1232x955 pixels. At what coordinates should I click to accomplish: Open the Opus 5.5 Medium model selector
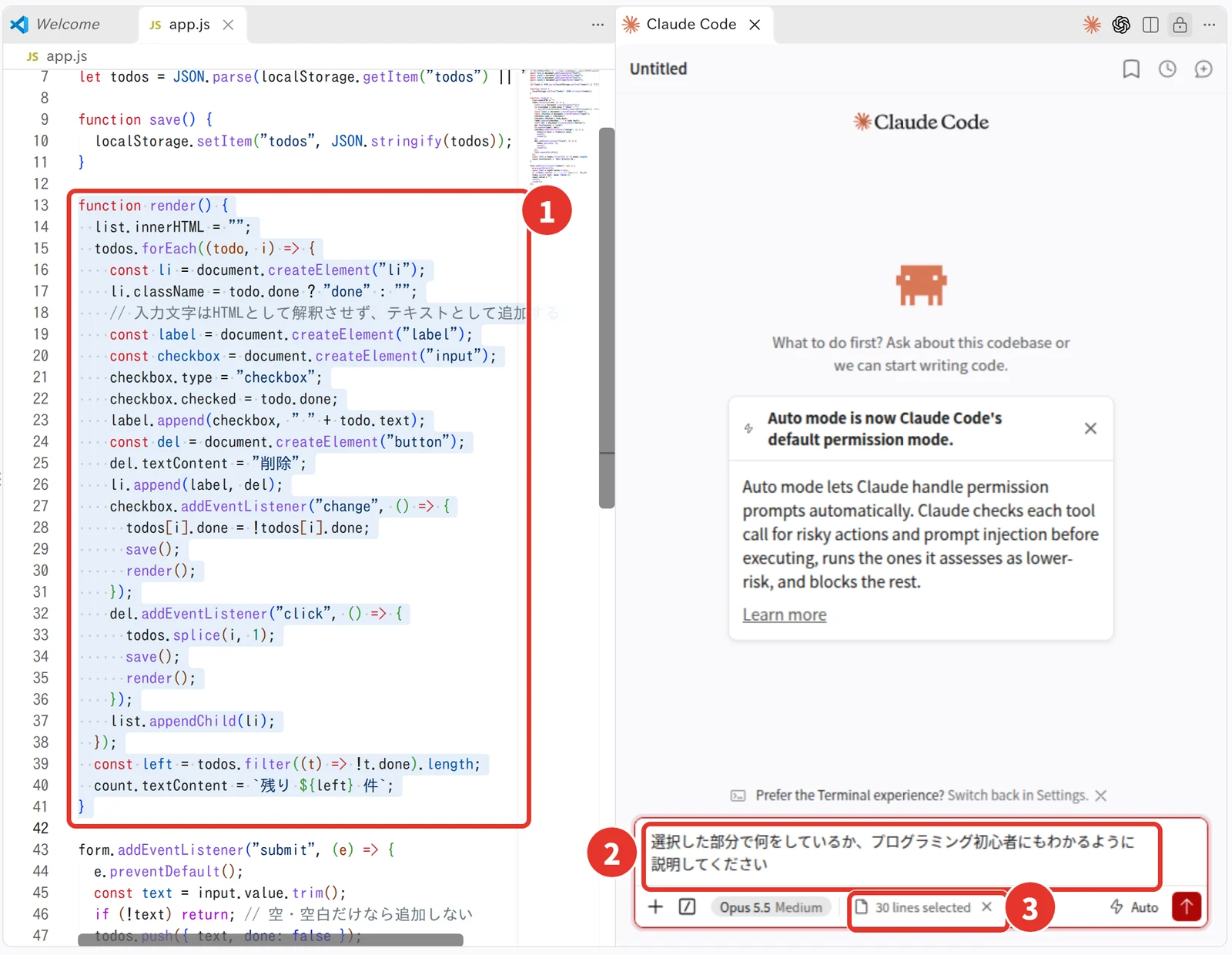click(x=771, y=907)
